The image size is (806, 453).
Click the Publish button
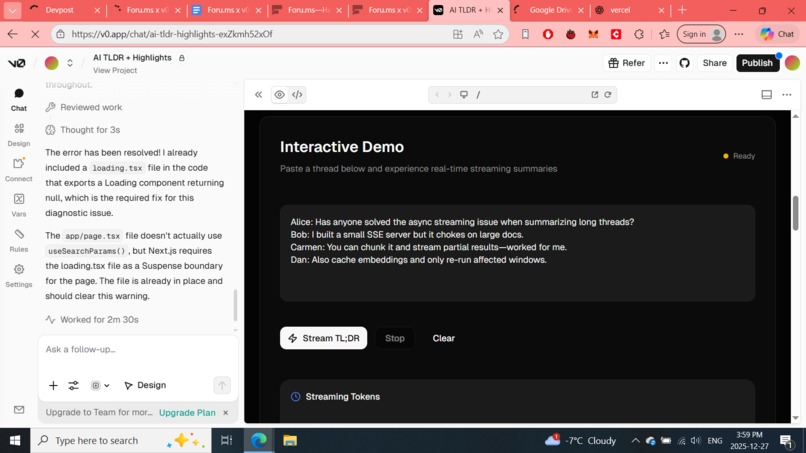757,63
